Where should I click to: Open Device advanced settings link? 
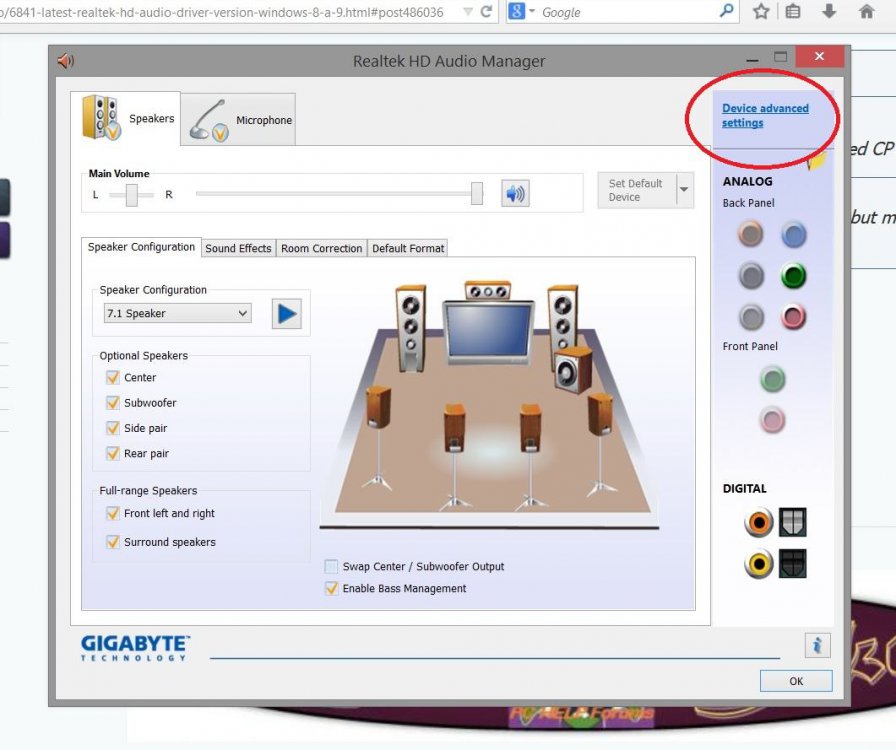pos(765,115)
